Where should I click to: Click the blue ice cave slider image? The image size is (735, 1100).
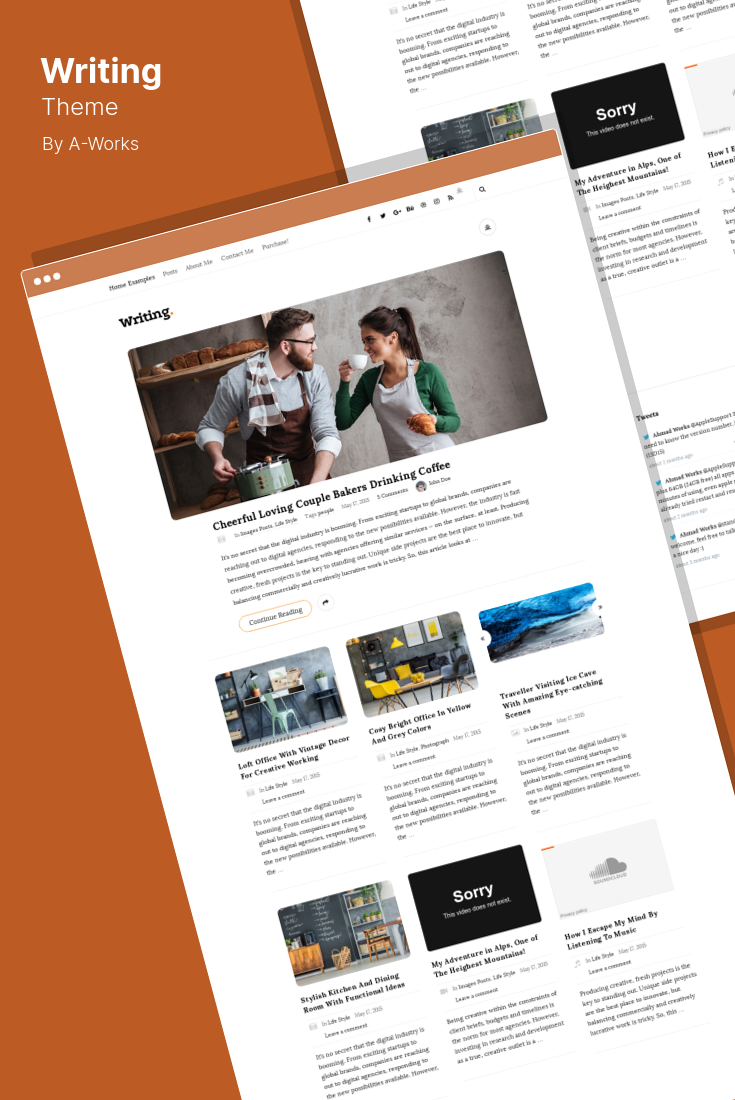(541, 623)
